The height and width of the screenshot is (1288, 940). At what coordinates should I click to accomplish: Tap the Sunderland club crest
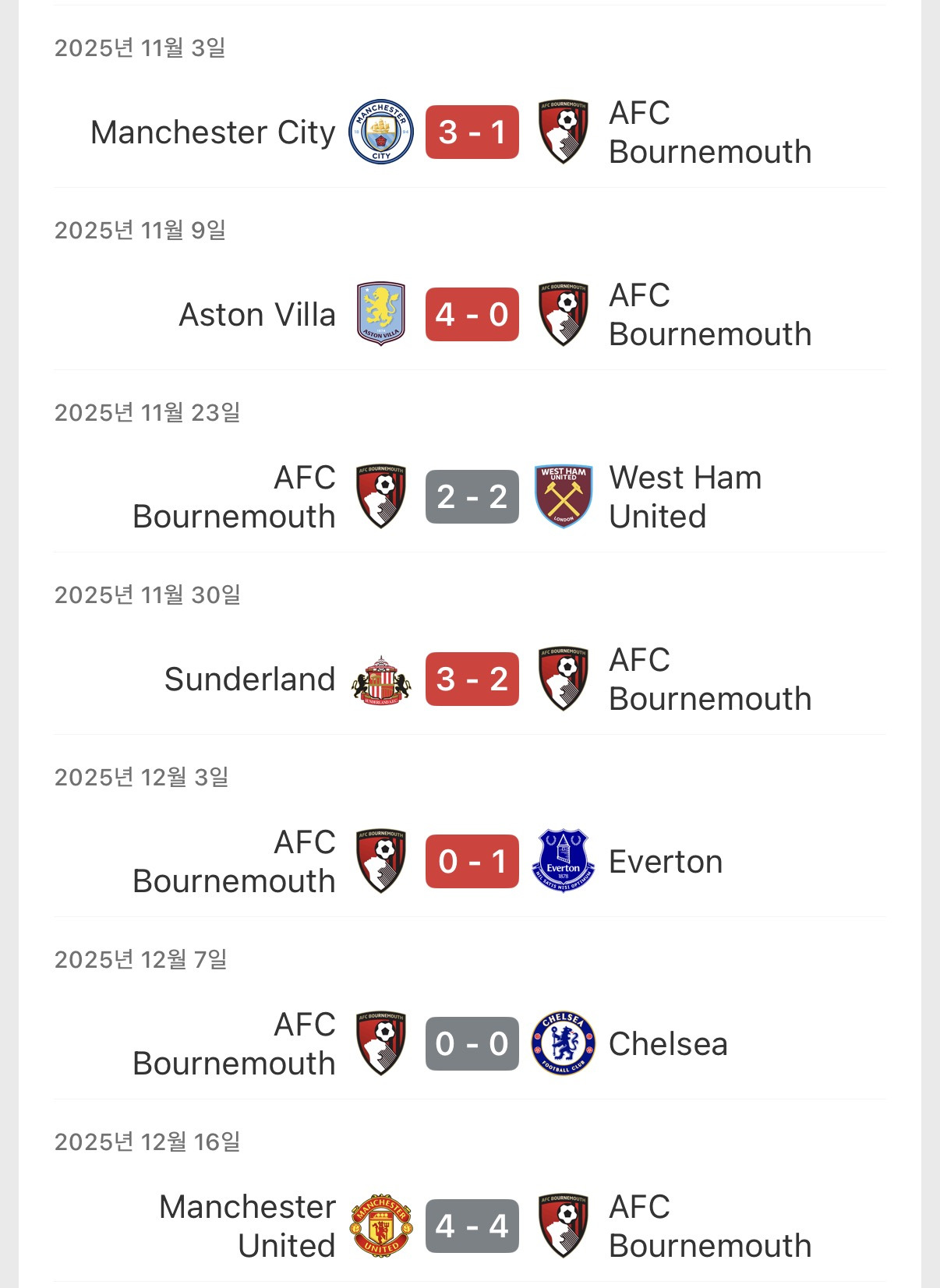381,679
